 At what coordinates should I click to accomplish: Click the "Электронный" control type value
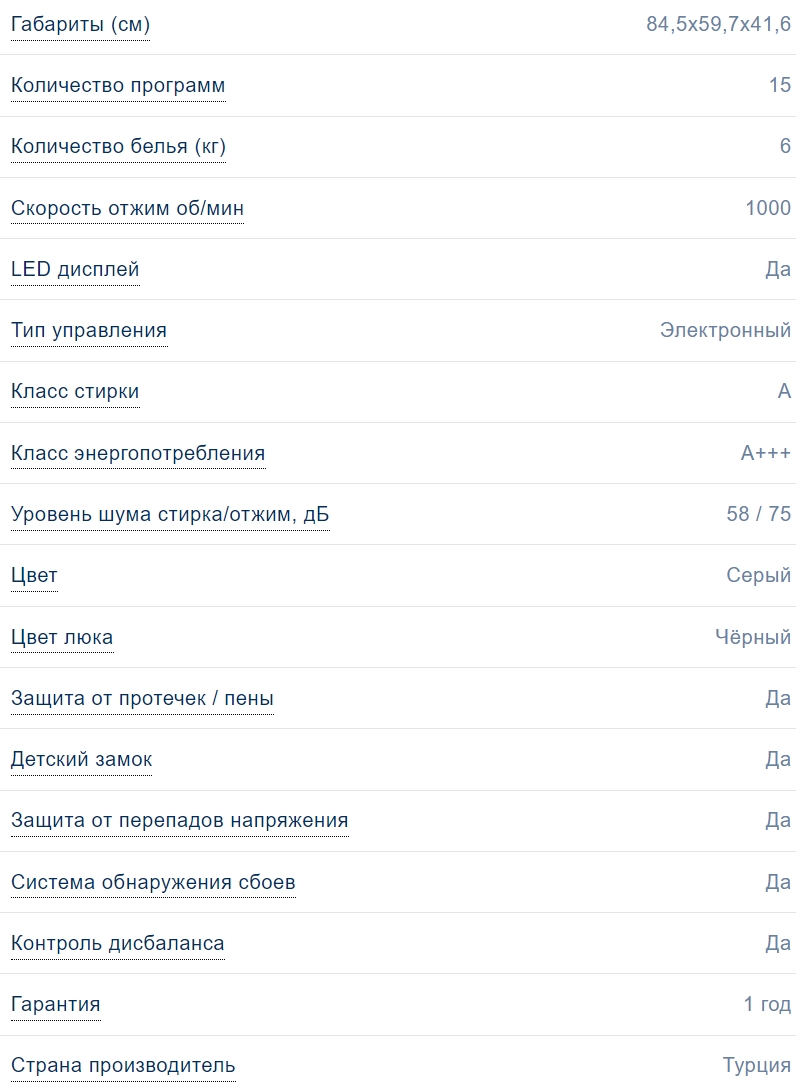tap(725, 331)
